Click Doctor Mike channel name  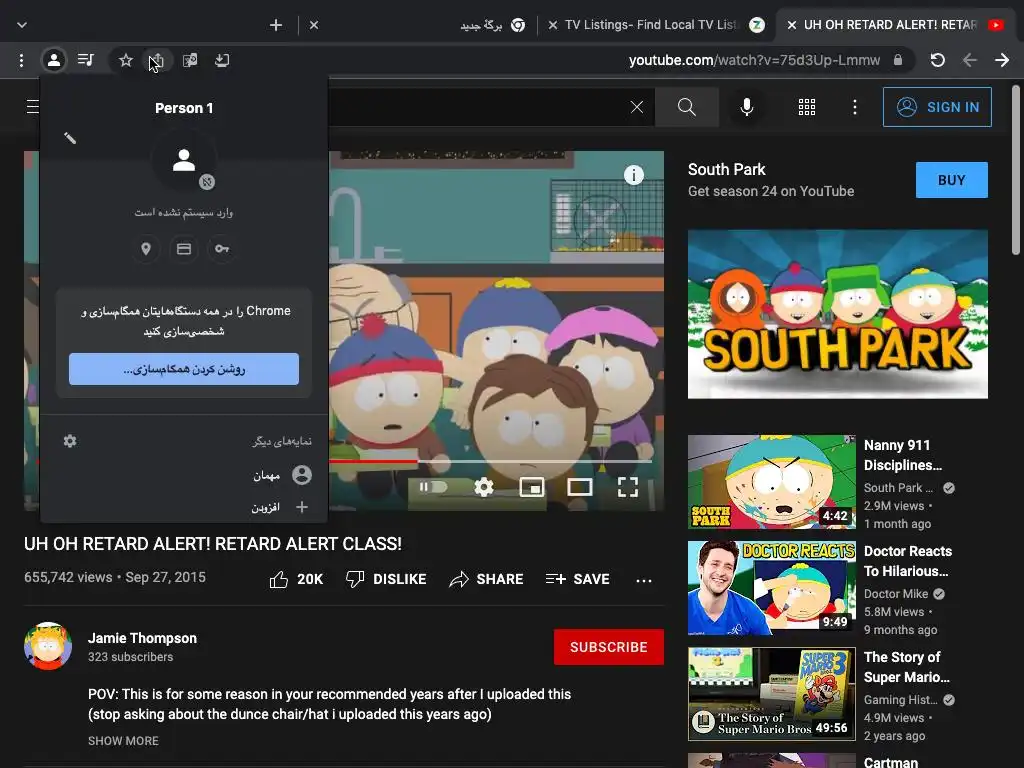(x=895, y=594)
